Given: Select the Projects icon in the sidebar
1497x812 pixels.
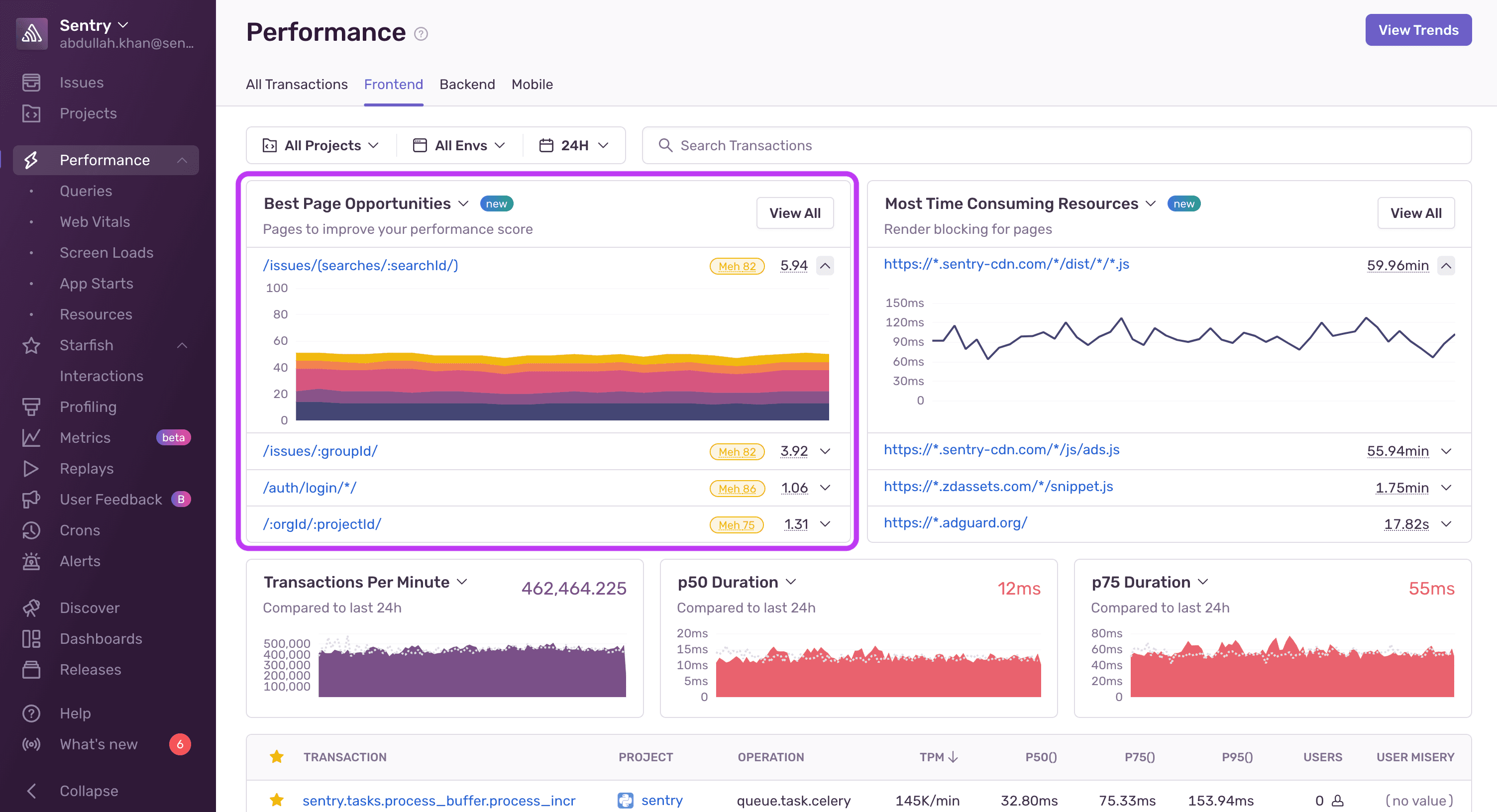Looking at the screenshot, I should tap(32, 113).
